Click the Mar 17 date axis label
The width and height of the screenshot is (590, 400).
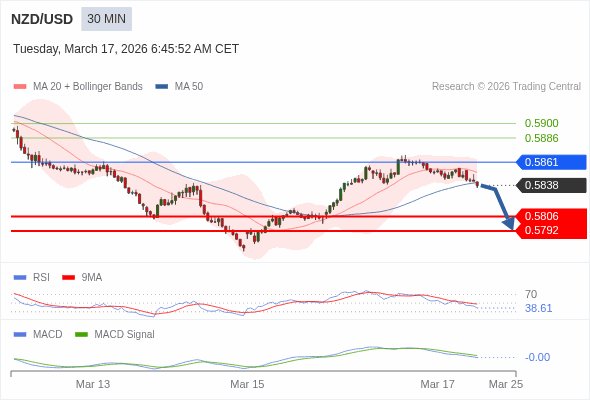coord(437,384)
